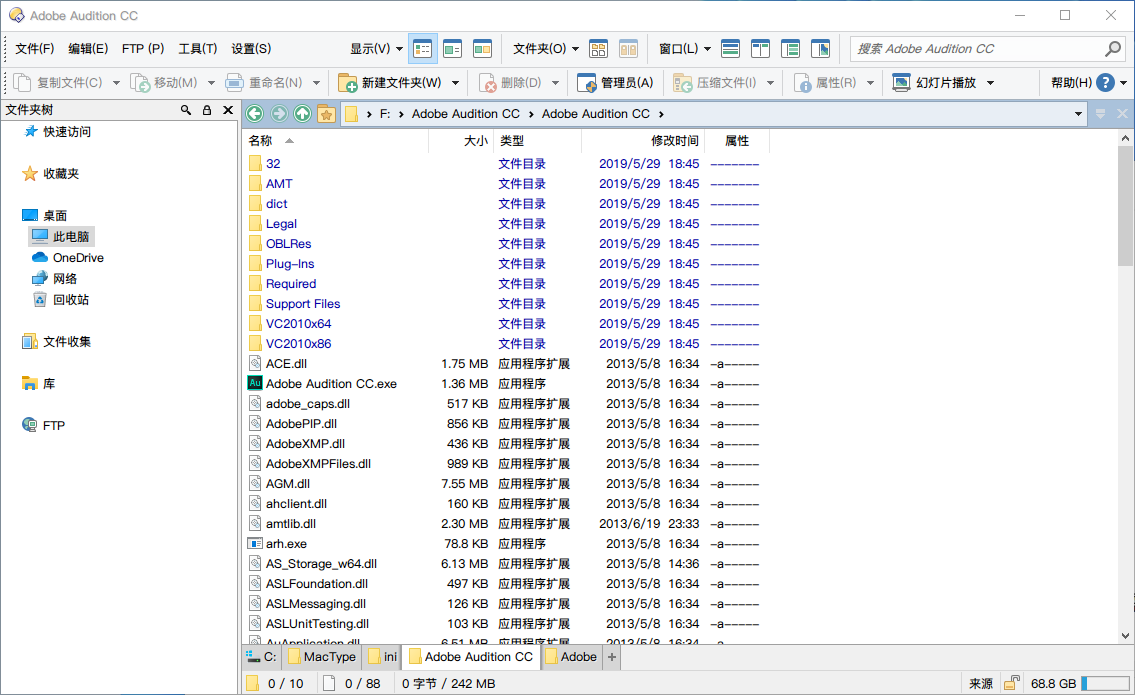Click the 属性(R) button
This screenshot has height=695, width=1135.
click(x=825, y=83)
